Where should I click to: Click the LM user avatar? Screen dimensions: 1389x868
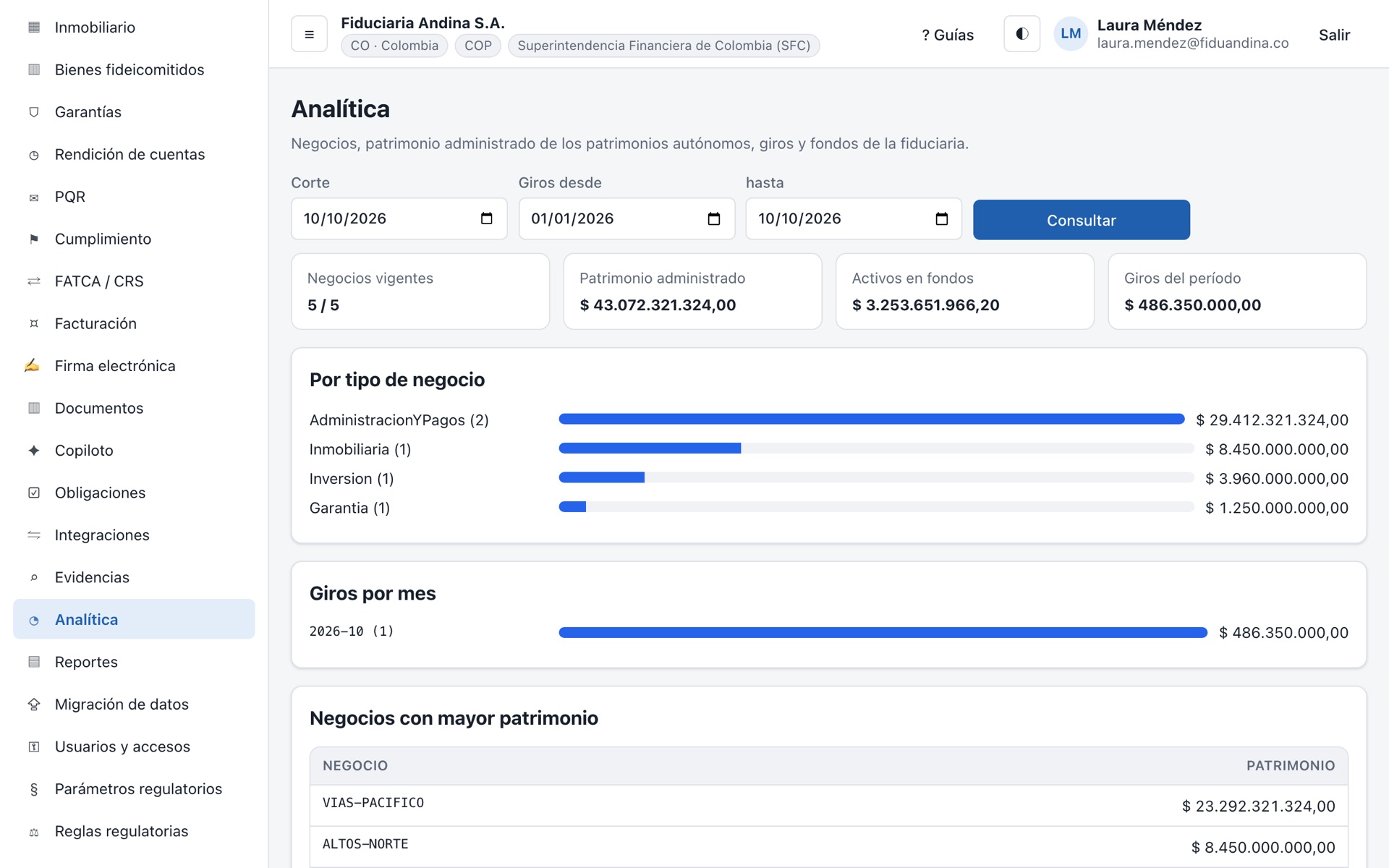(x=1071, y=34)
